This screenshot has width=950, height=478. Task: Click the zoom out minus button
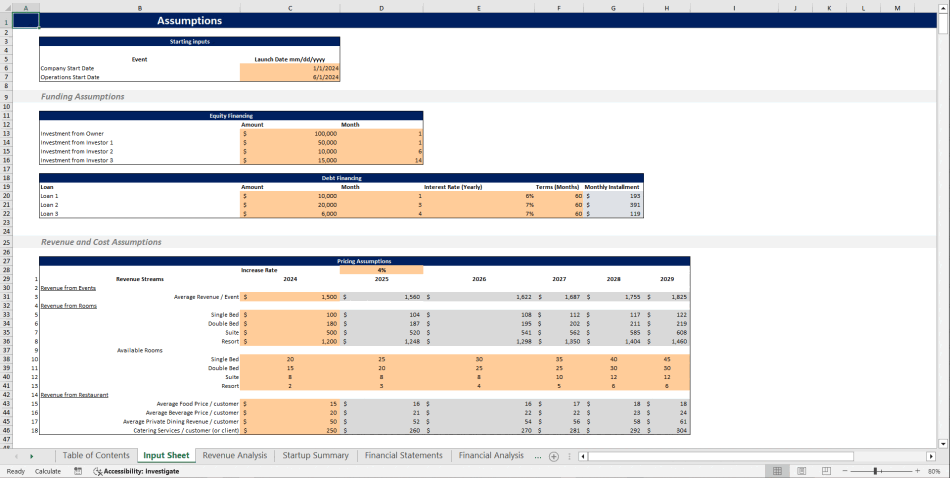[x=843, y=471]
